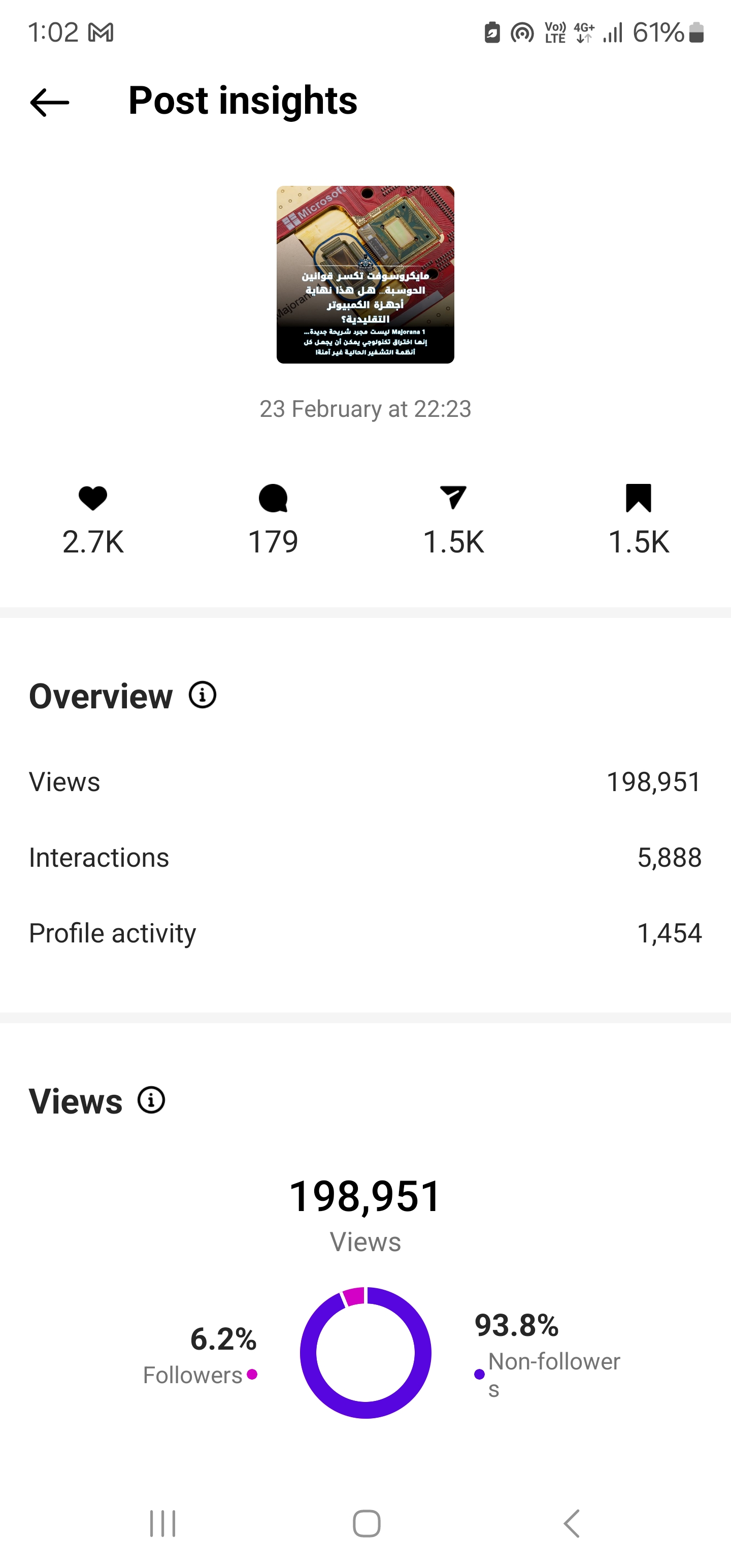Tap Android recent apps button
Image resolution: width=731 pixels, height=1568 pixels.
pos(162,1523)
